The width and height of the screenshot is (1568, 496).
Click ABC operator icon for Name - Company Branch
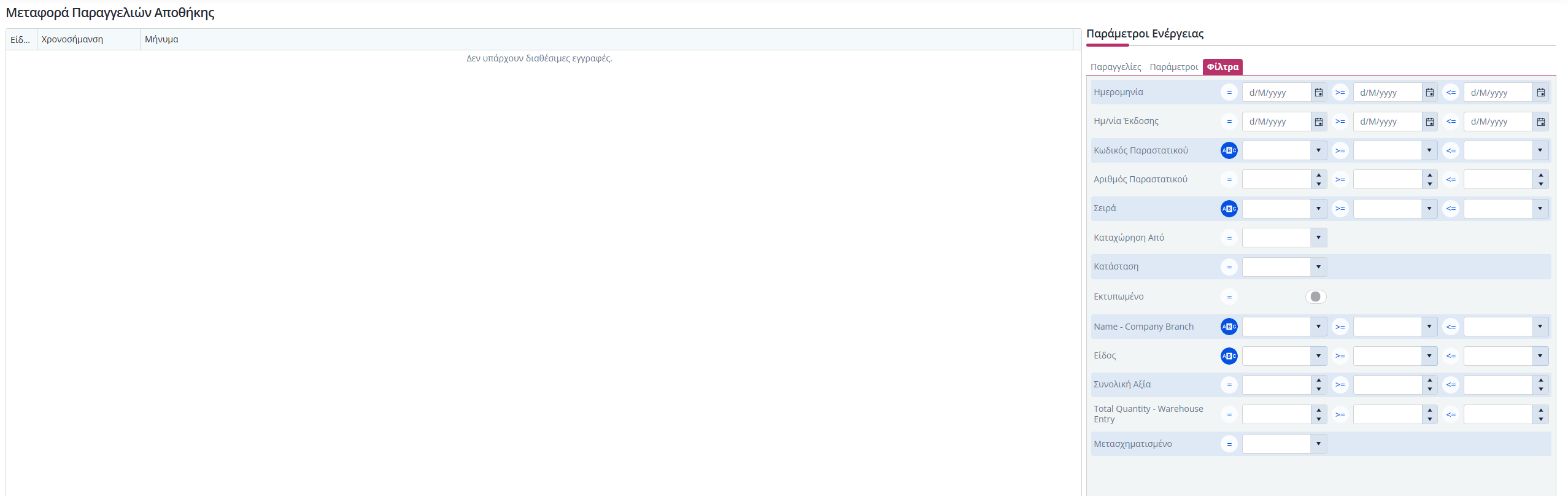click(x=1229, y=327)
